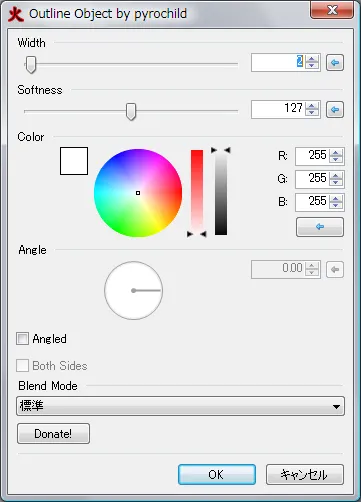The width and height of the screenshot is (361, 502).
Task: Increase B value with up arrow
Action: [336, 199]
